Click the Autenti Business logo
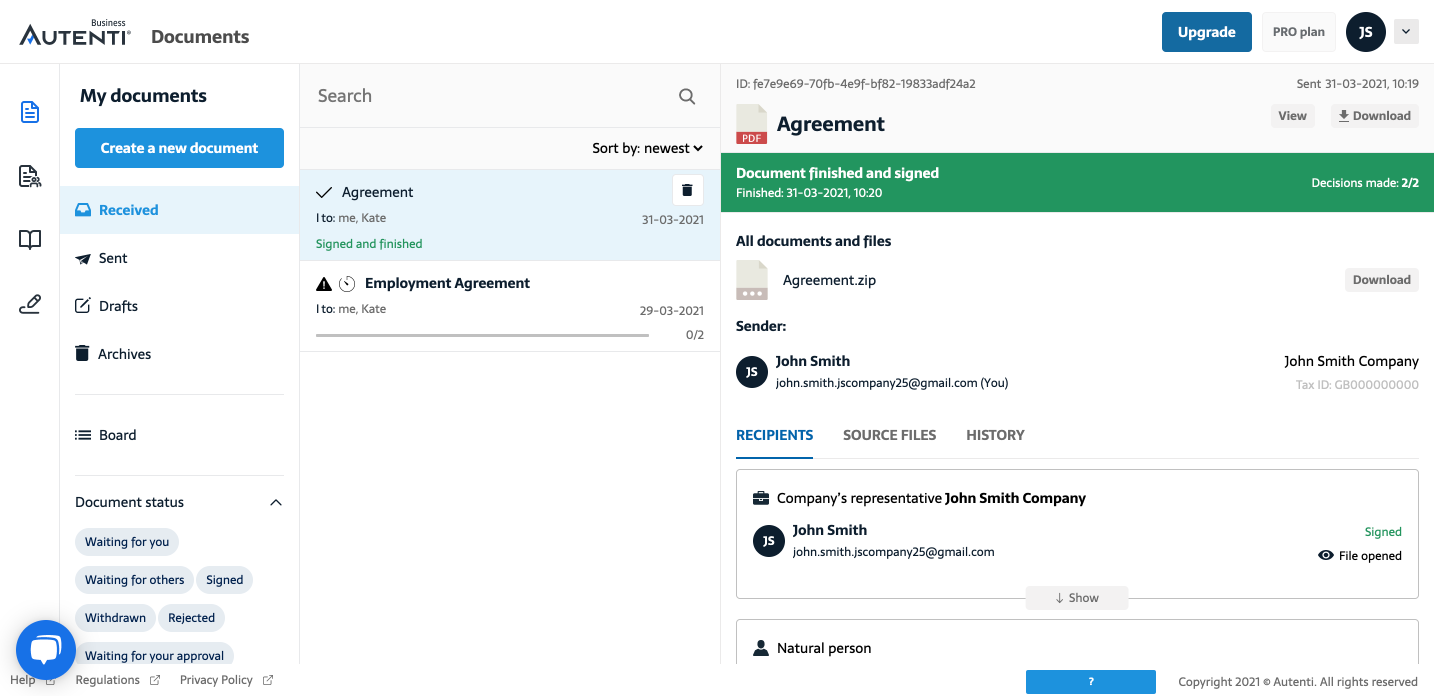 tap(75, 33)
